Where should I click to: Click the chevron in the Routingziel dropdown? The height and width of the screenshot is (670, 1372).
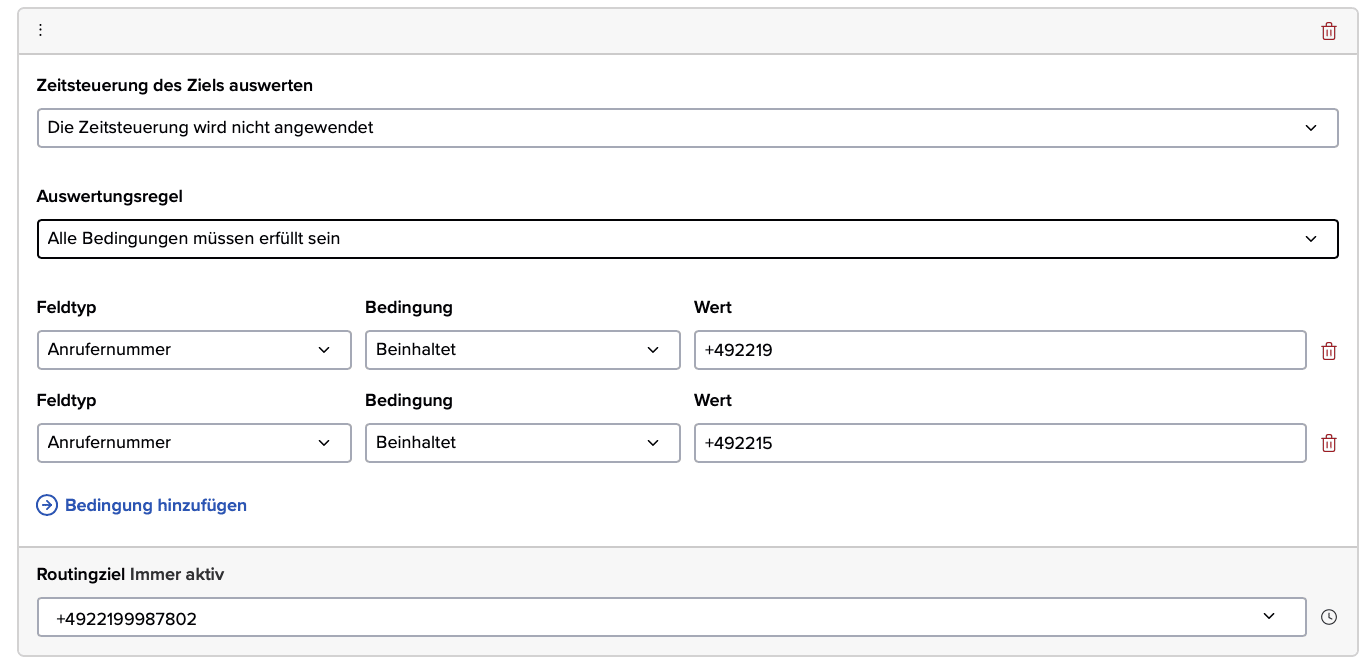[1269, 616]
